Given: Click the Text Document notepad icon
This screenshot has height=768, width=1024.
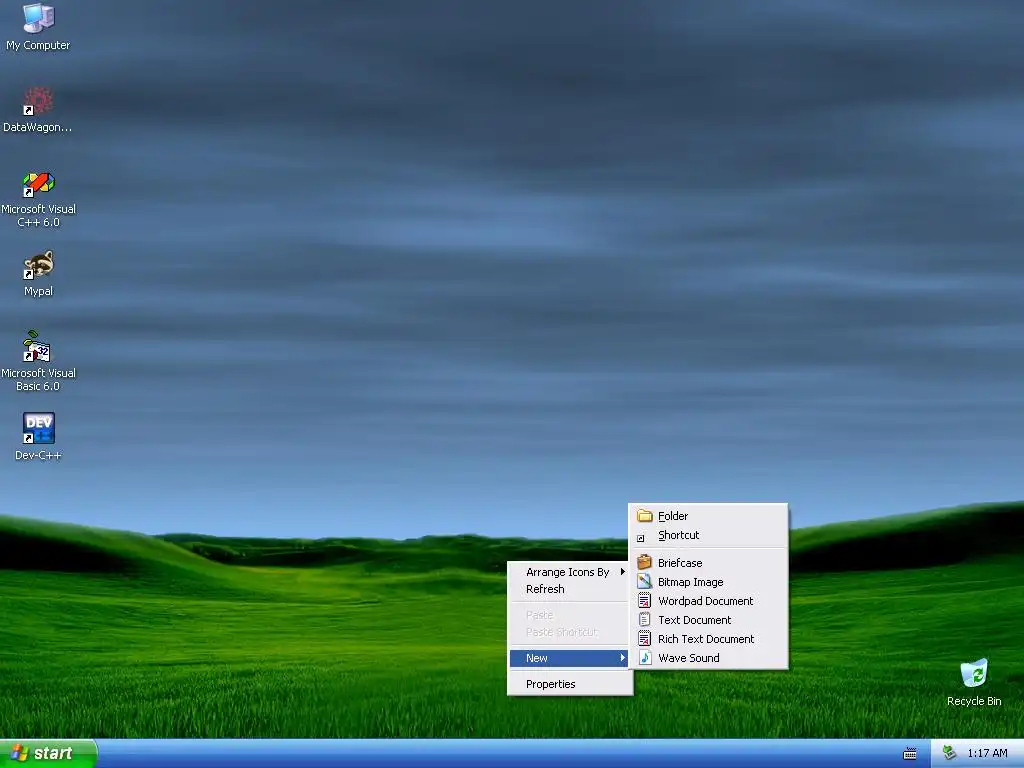Looking at the screenshot, I should coord(645,619).
